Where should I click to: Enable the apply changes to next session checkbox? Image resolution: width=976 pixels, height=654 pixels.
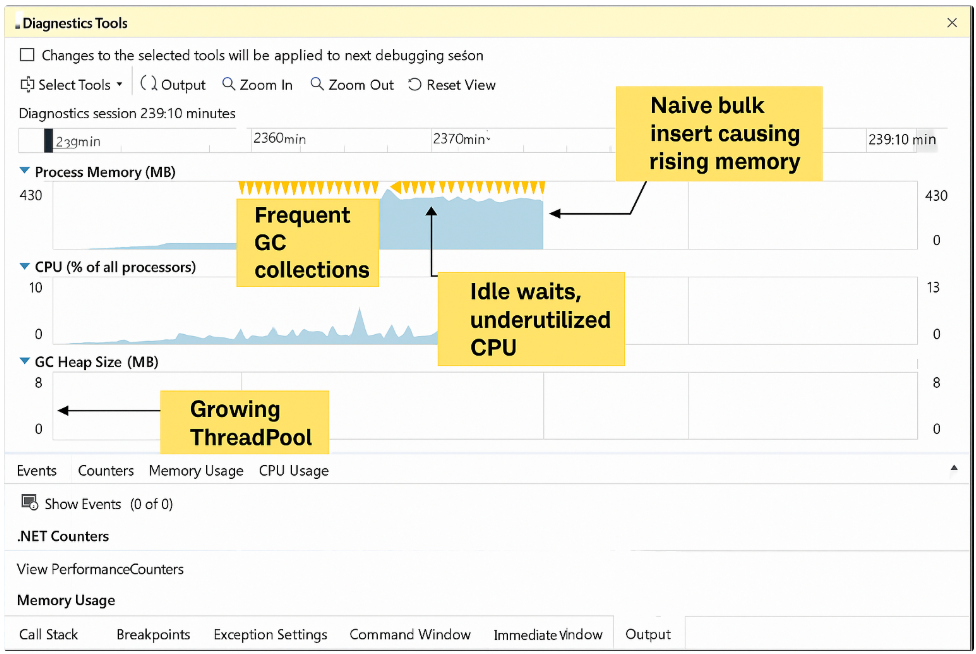pyautogui.click(x=28, y=56)
